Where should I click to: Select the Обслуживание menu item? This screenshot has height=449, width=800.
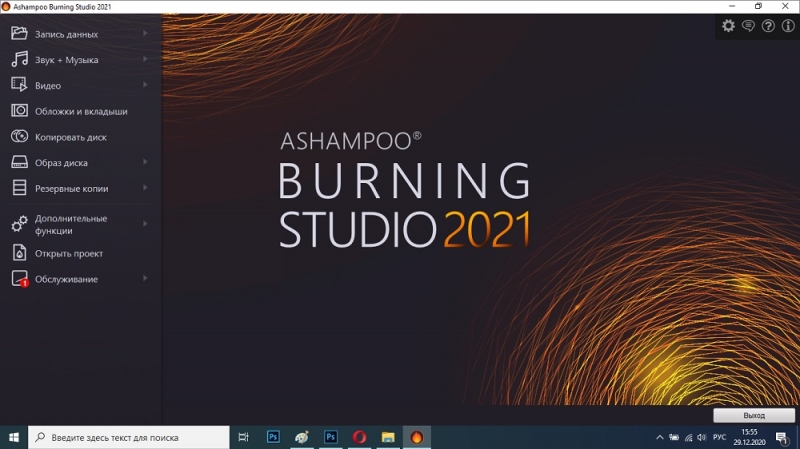point(81,279)
